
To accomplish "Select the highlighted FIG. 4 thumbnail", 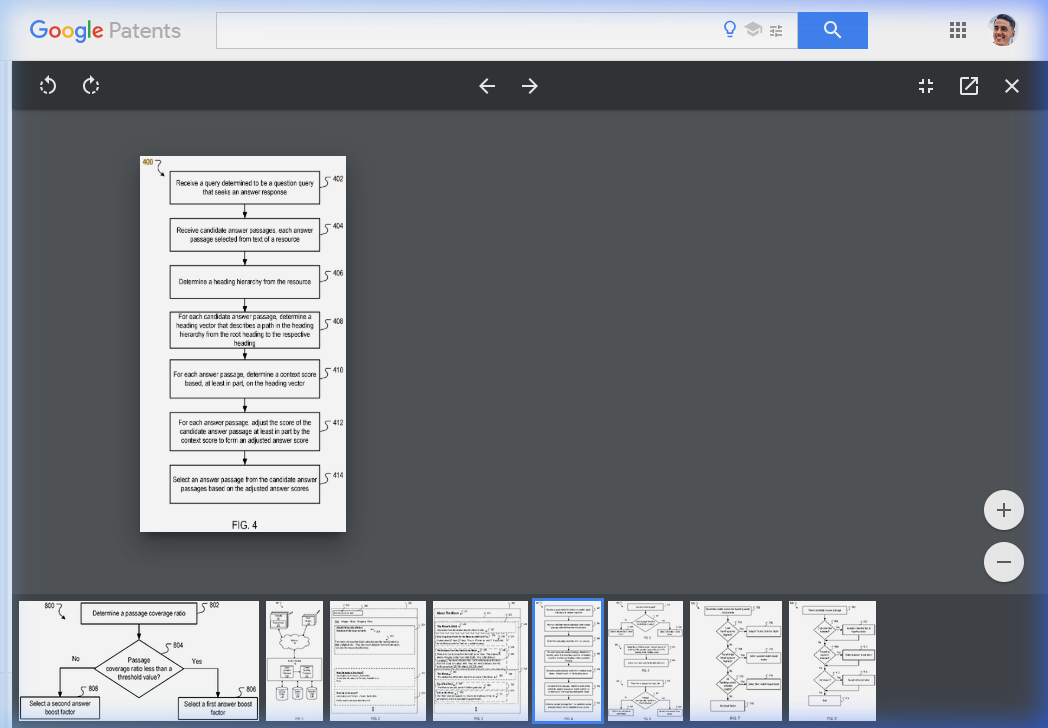I will (568, 660).
